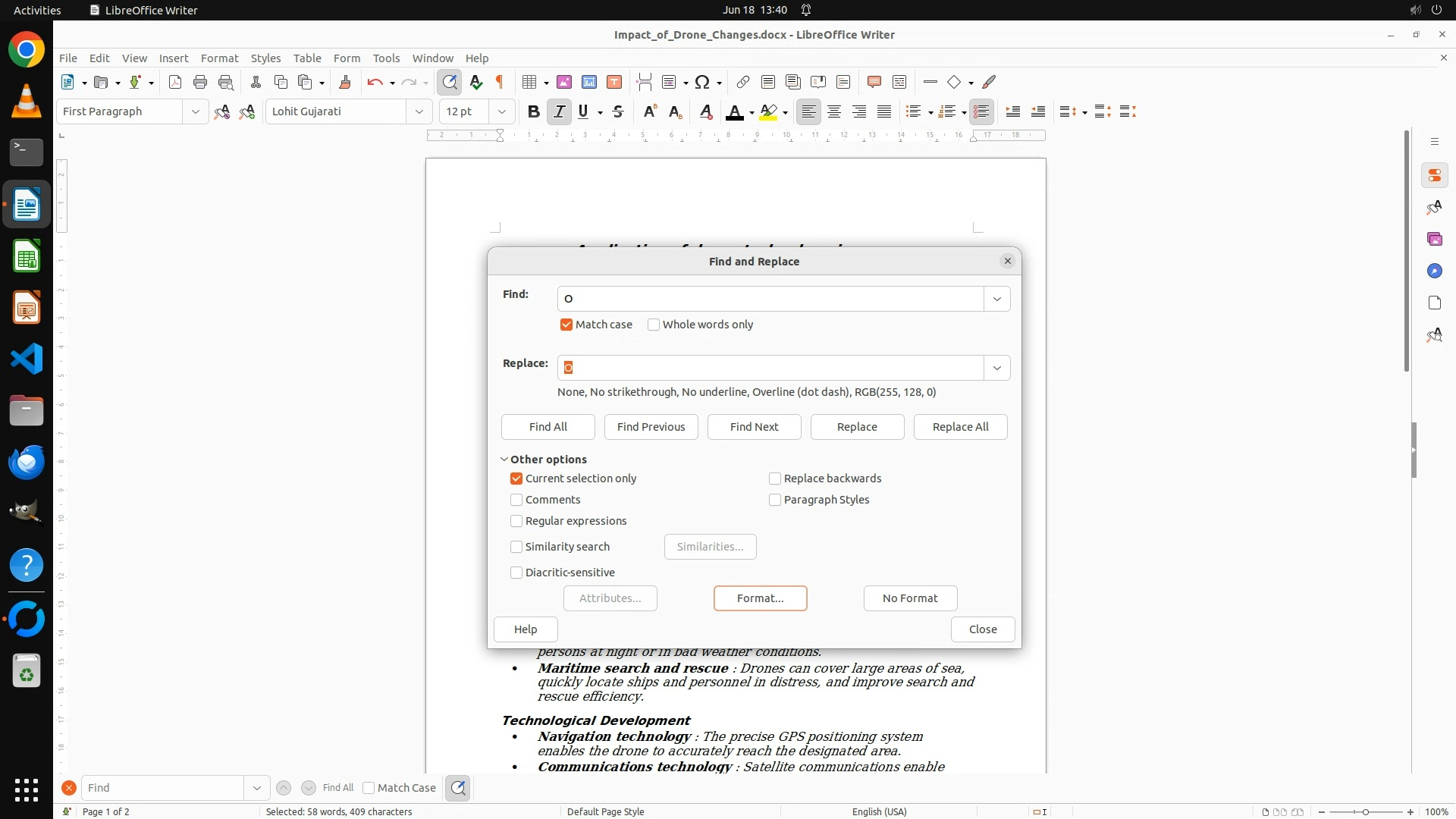The image size is (1456, 819).
Task: Click the Print icon in toolbar
Action: [x=200, y=82]
